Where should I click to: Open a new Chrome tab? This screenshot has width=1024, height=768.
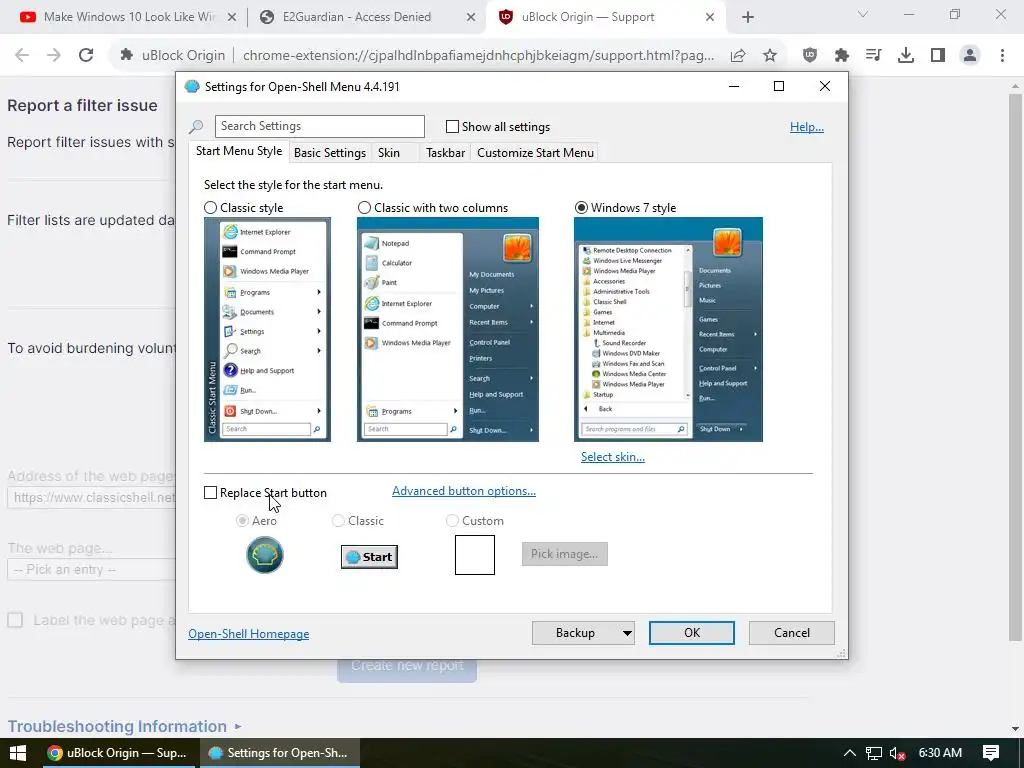click(x=748, y=18)
